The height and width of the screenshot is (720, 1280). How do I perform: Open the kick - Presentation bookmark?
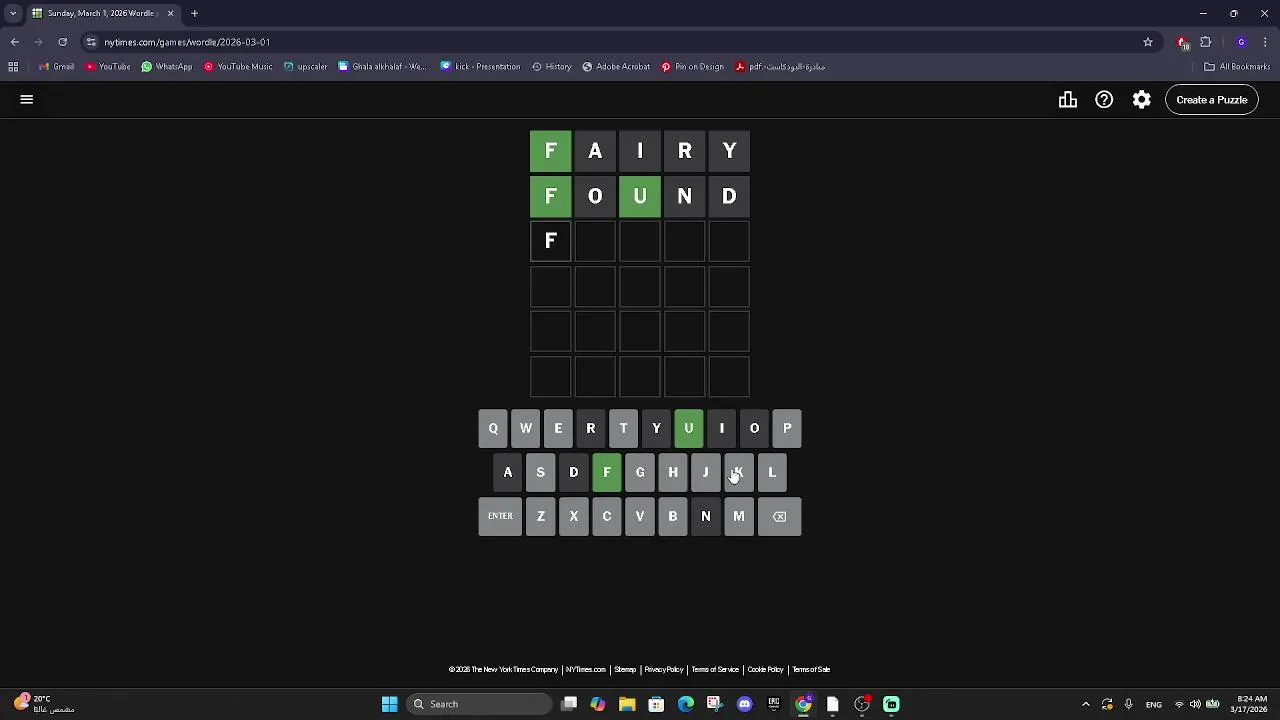click(480, 67)
